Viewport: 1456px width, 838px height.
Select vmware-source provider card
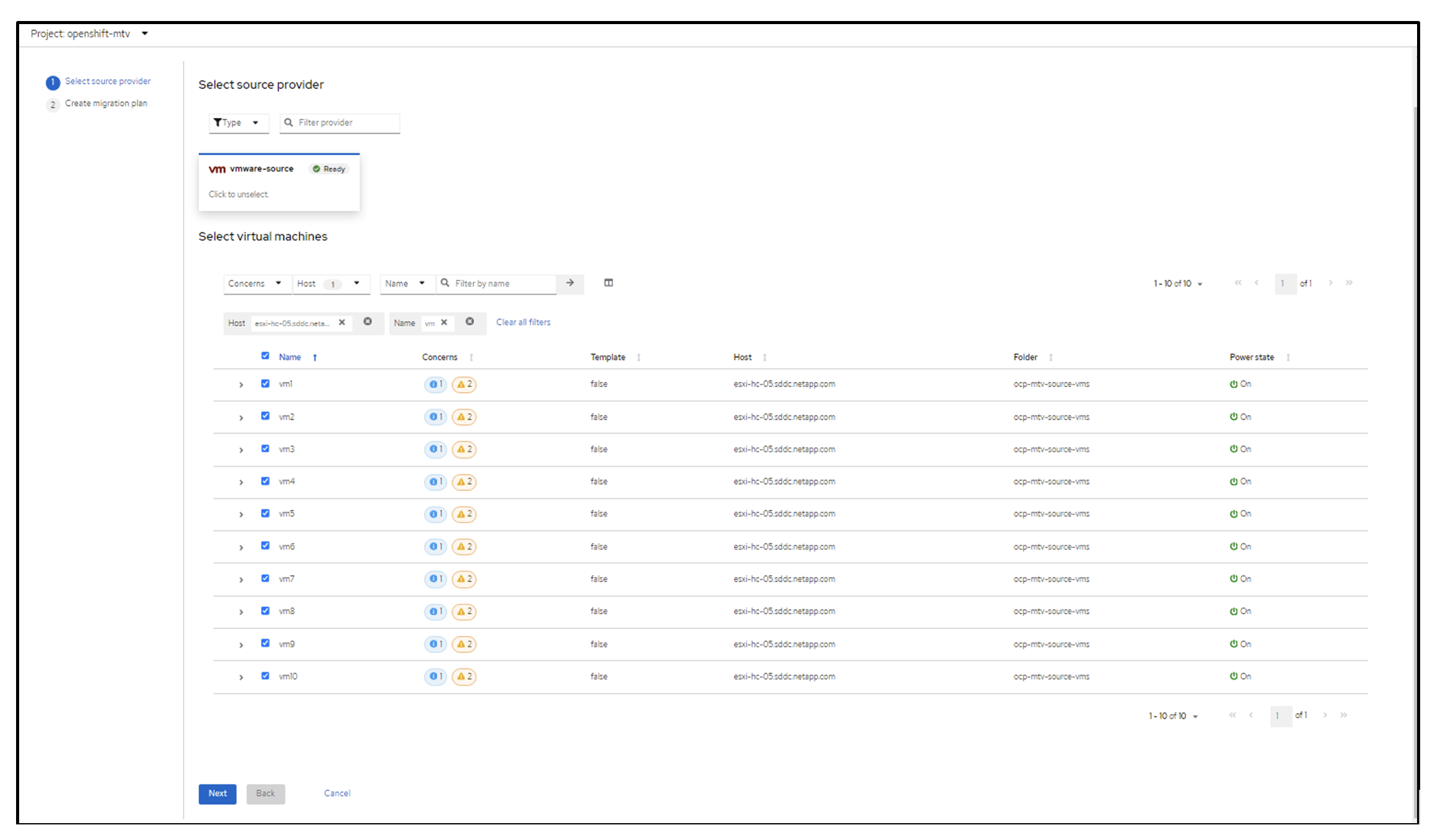[x=279, y=180]
